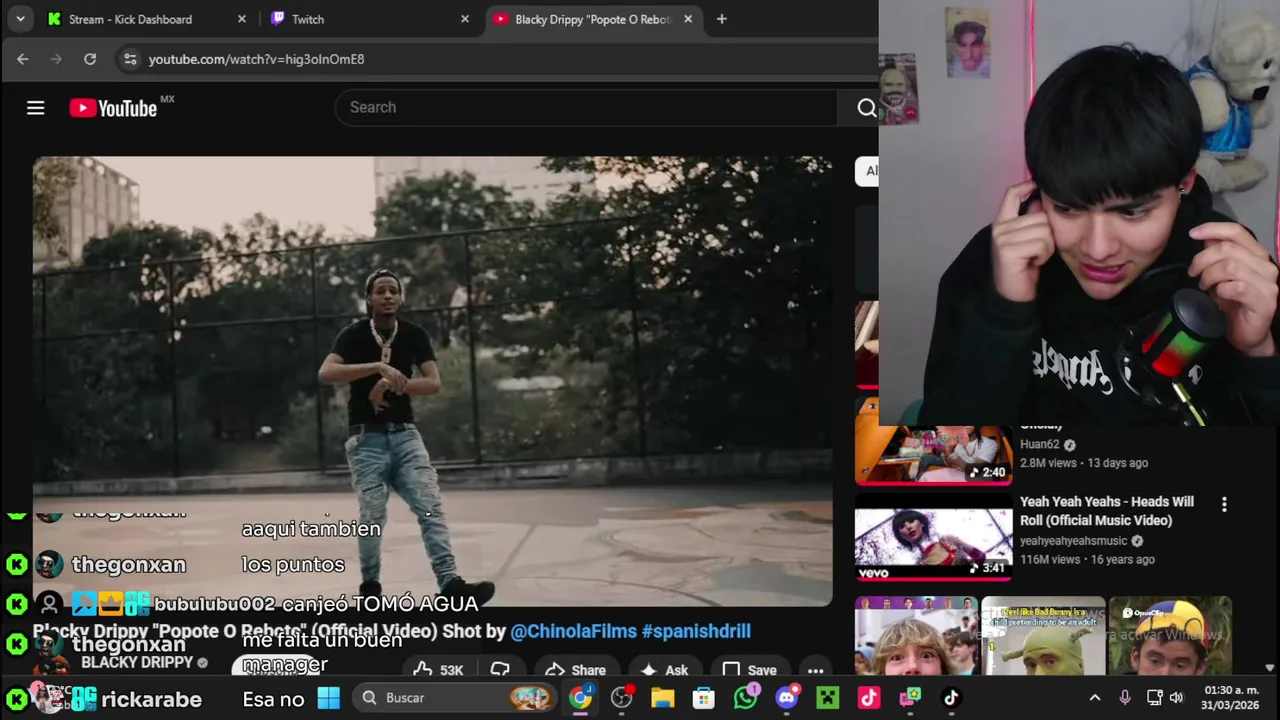Show hidden system tray icons

tap(1095, 698)
